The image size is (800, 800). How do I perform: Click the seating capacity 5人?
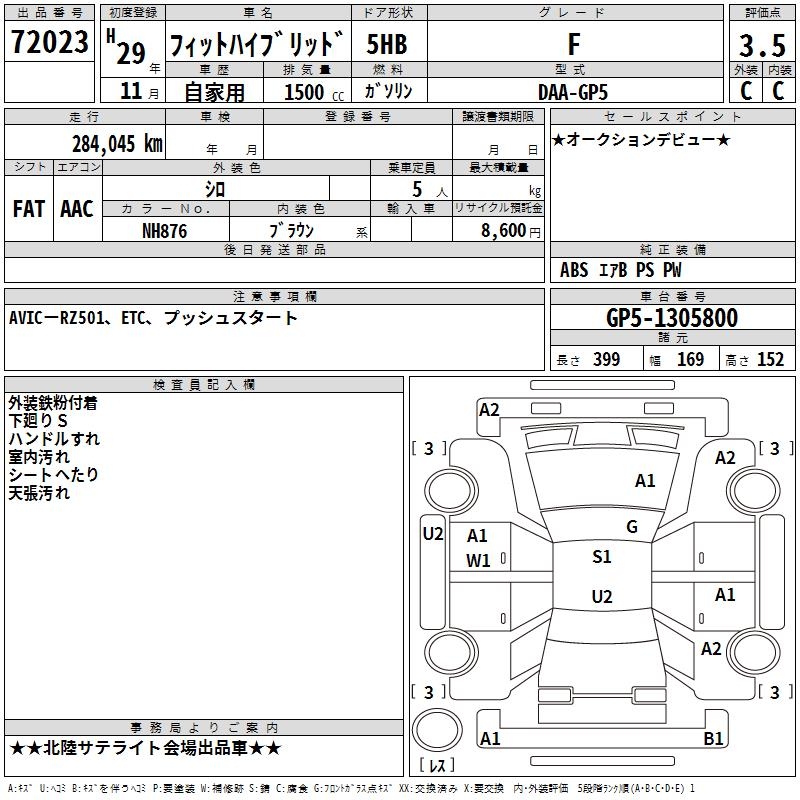coord(430,190)
